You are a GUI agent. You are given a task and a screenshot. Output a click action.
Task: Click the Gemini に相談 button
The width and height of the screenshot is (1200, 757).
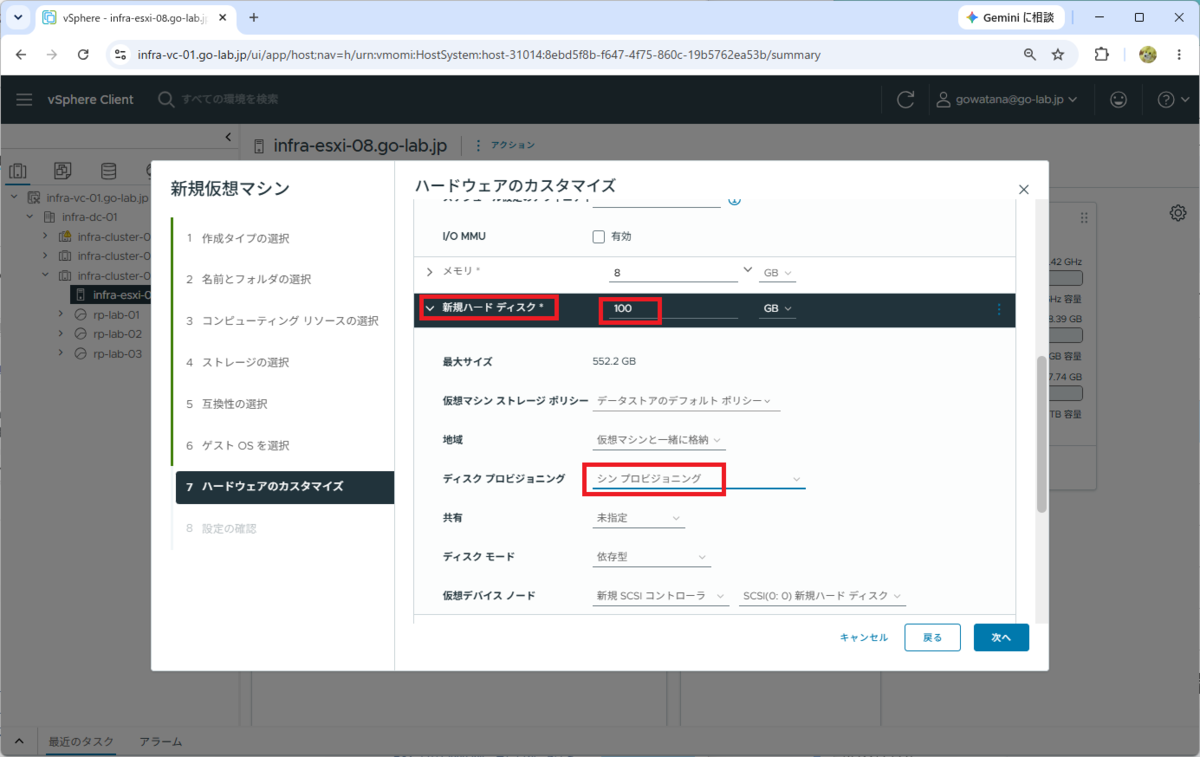[1010, 18]
